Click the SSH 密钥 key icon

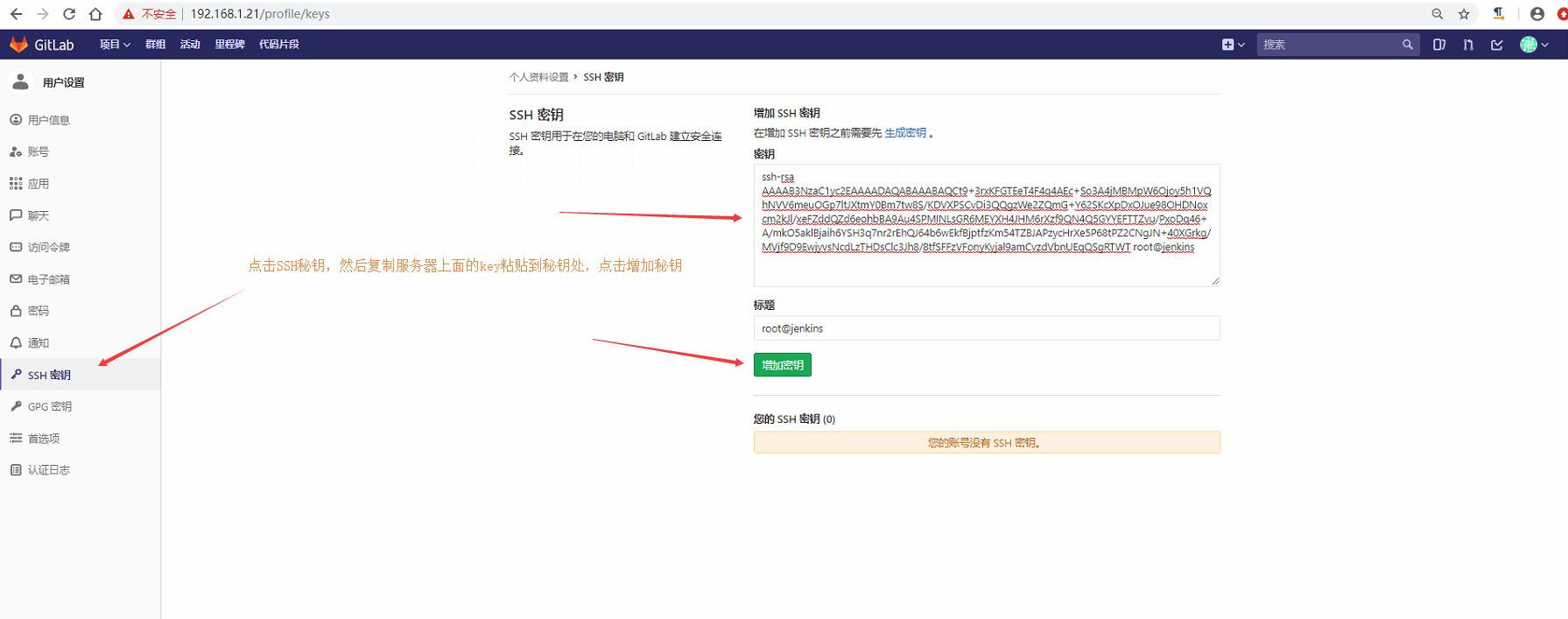[16, 375]
